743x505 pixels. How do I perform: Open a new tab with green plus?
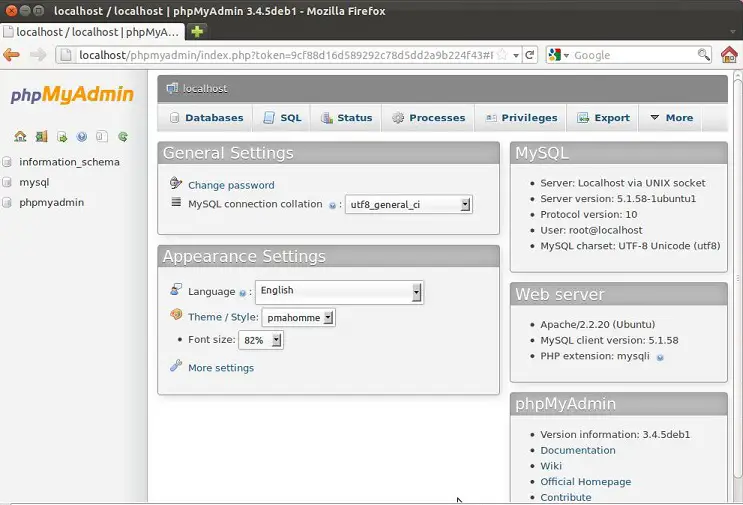pyautogui.click(x=197, y=32)
